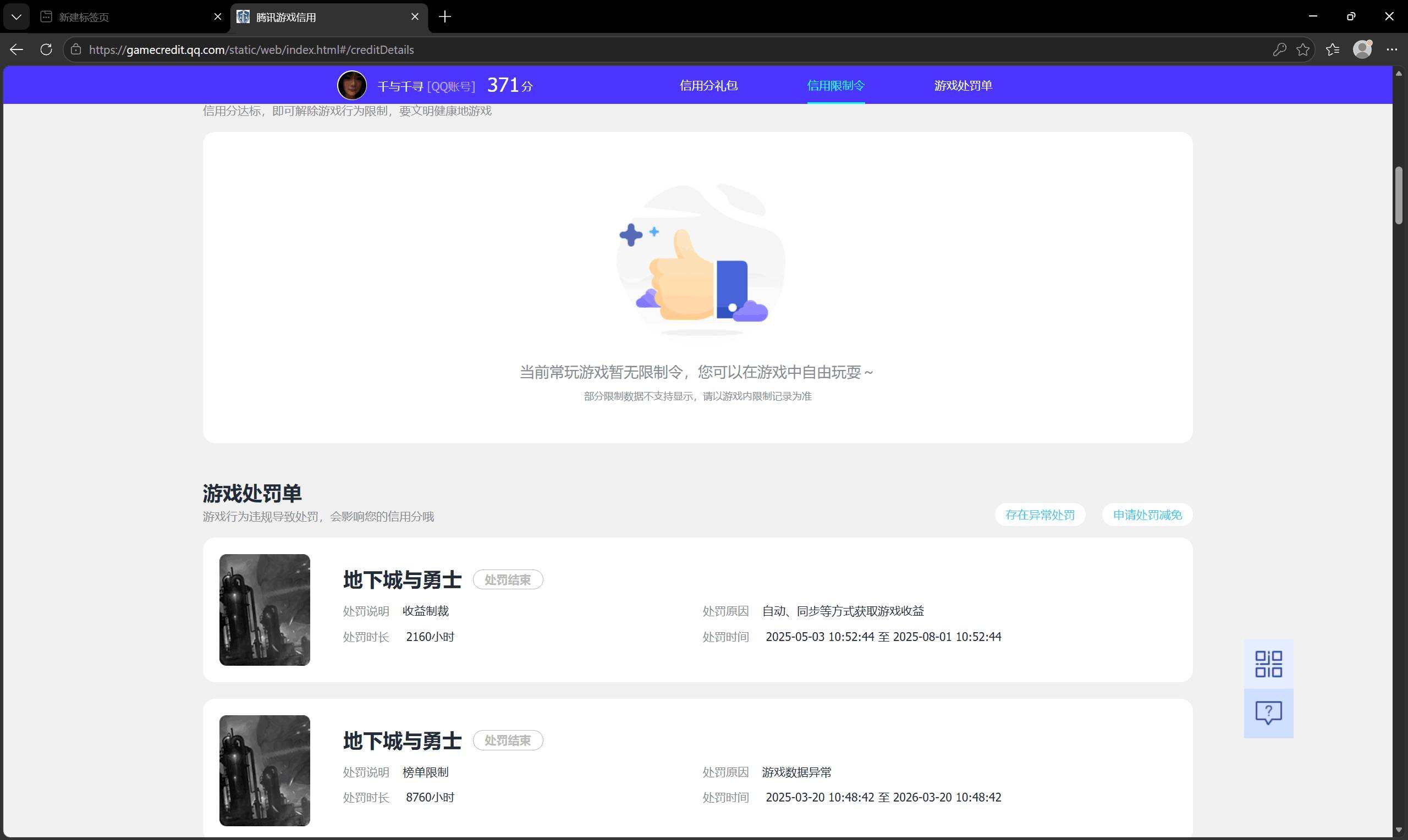Image resolution: width=1408 pixels, height=840 pixels.
Task: Click the 存在异常处罚 button
Action: [1040, 515]
